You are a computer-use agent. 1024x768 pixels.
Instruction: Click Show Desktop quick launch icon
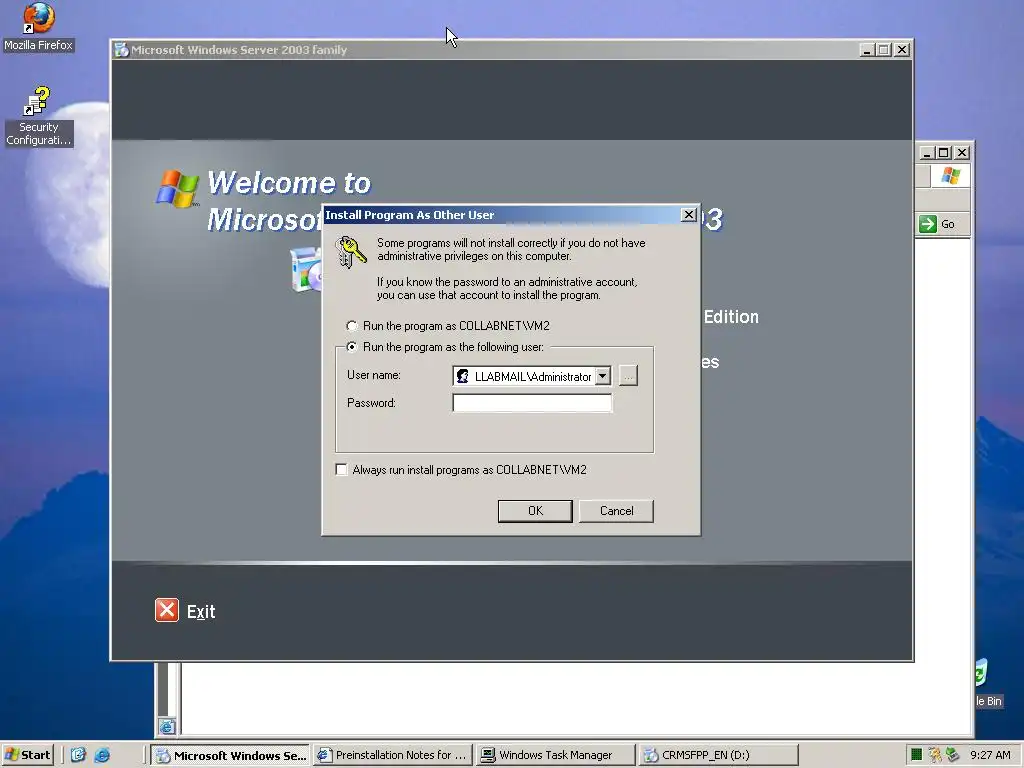coord(78,755)
